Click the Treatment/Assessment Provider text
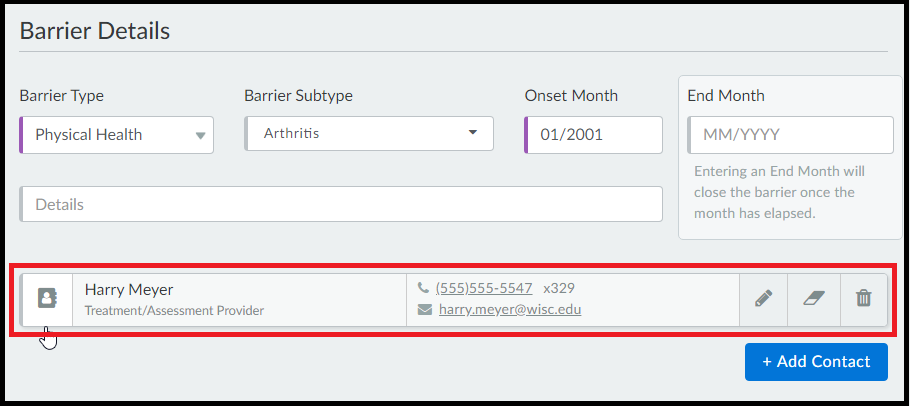The width and height of the screenshot is (910, 406). tap(174, 311)
